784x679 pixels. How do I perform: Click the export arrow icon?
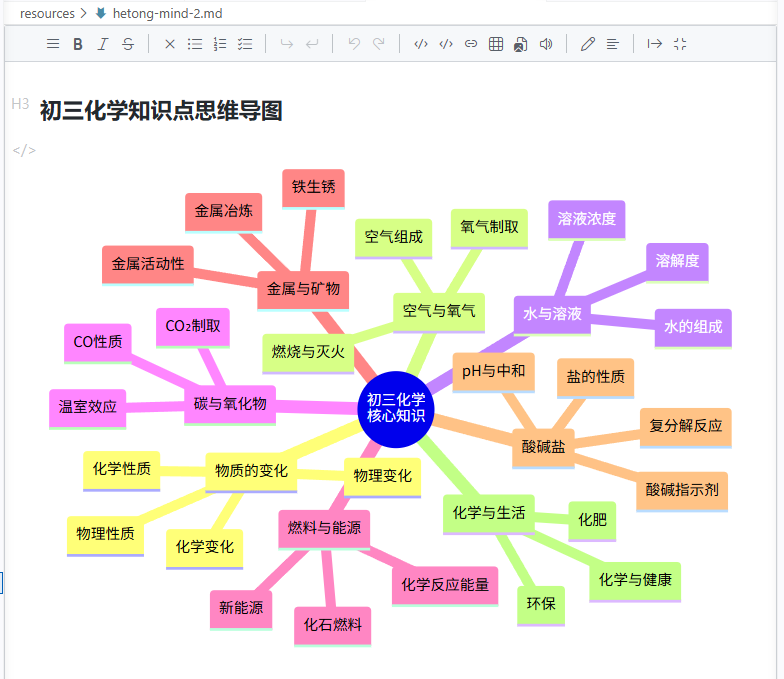(x=654, y=44)
